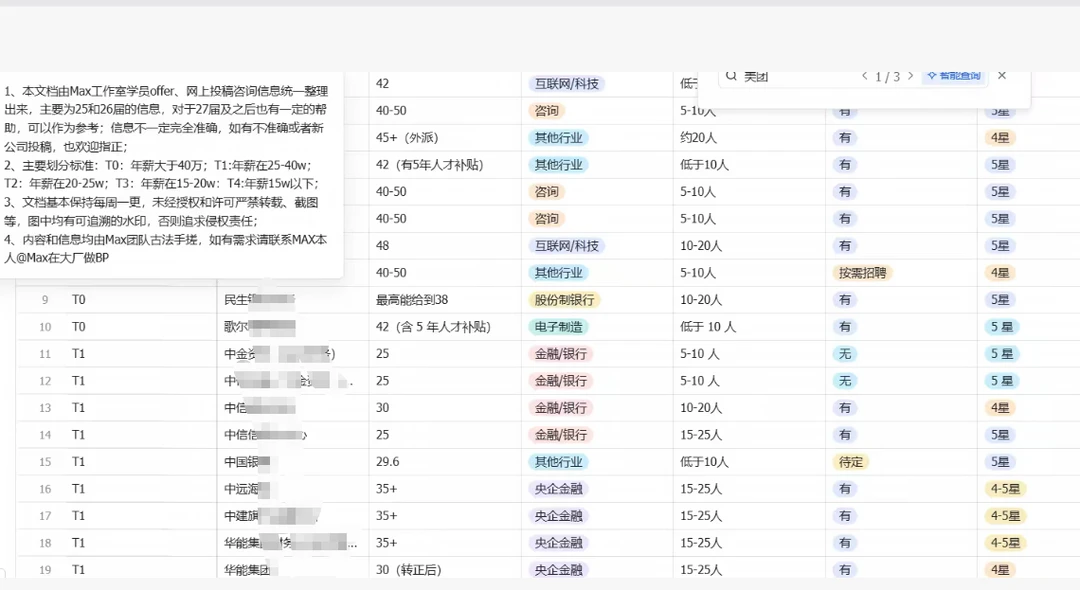Go to the next search match arrow
1080x590 pixels.
[911, 76]
